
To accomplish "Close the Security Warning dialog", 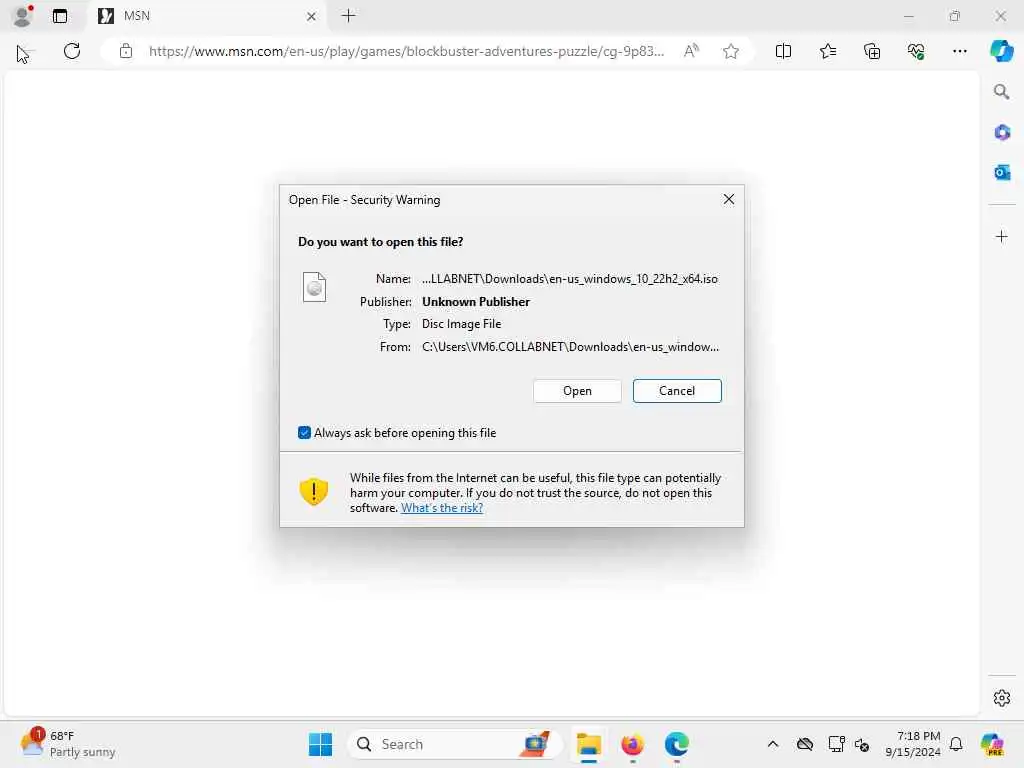I will pos(729,199).
